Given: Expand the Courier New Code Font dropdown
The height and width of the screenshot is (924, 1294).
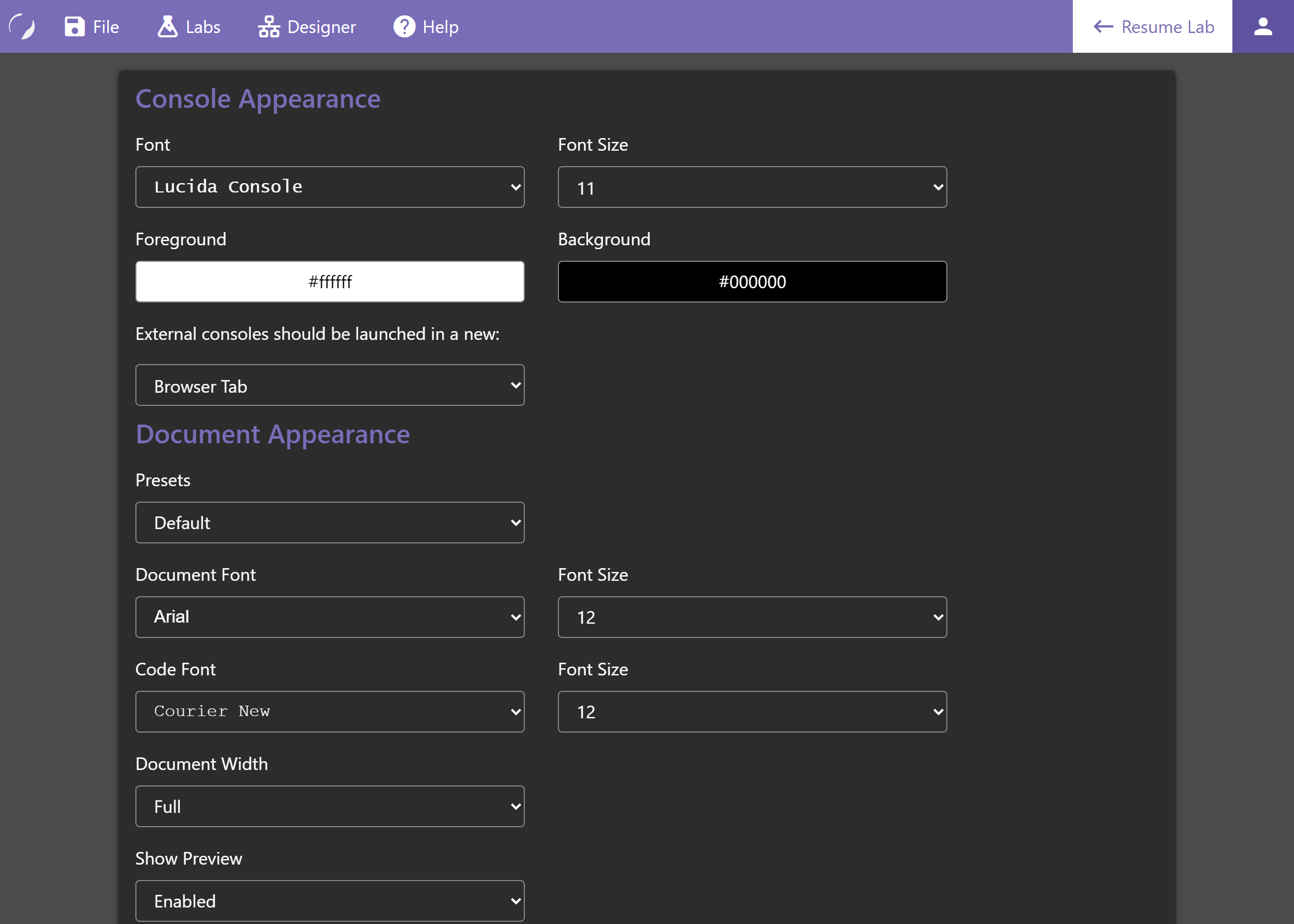Looking at the screenshot, I should (330, 711).
